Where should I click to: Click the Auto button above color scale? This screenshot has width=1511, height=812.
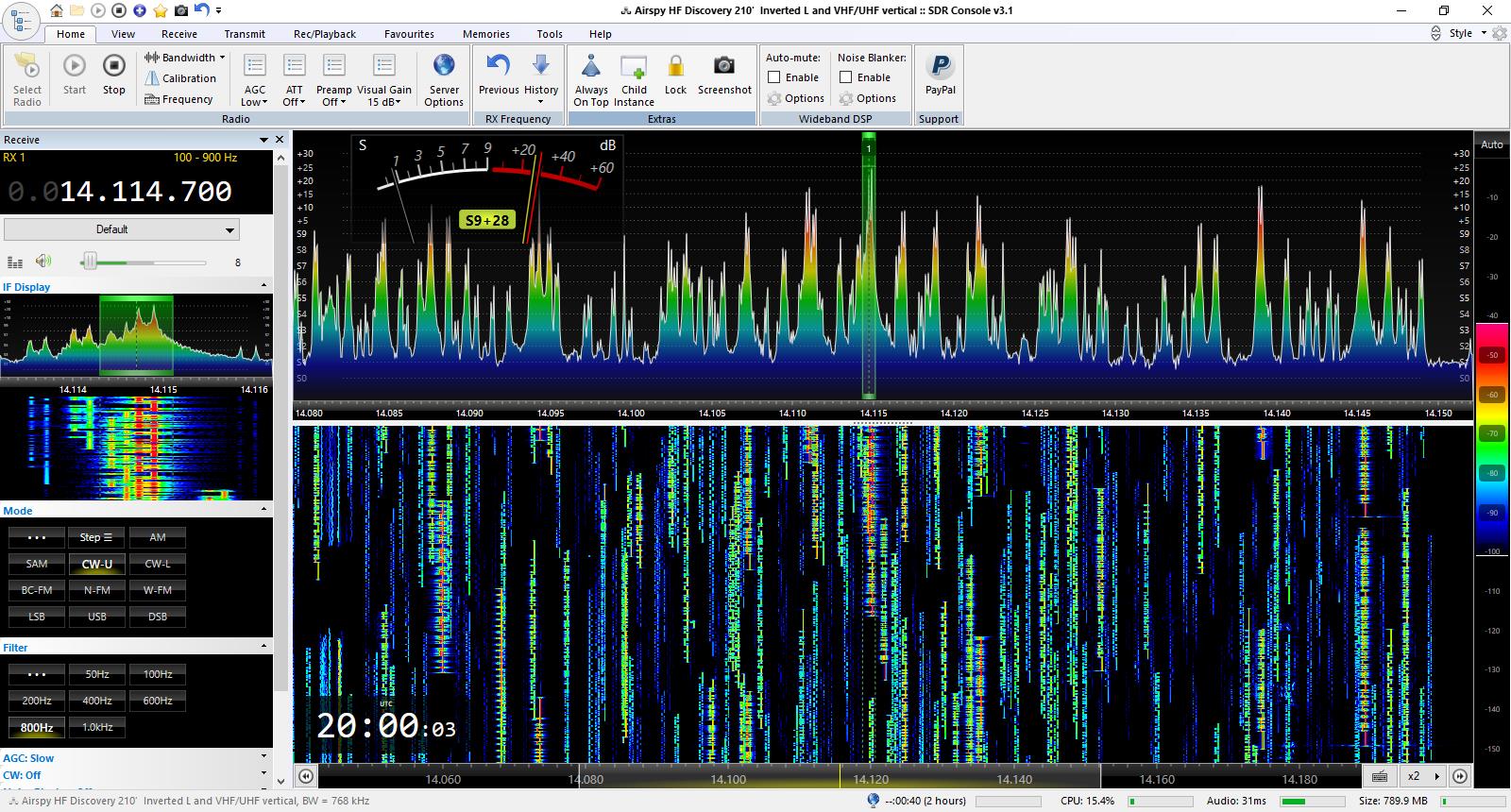tap(1492, 144)
